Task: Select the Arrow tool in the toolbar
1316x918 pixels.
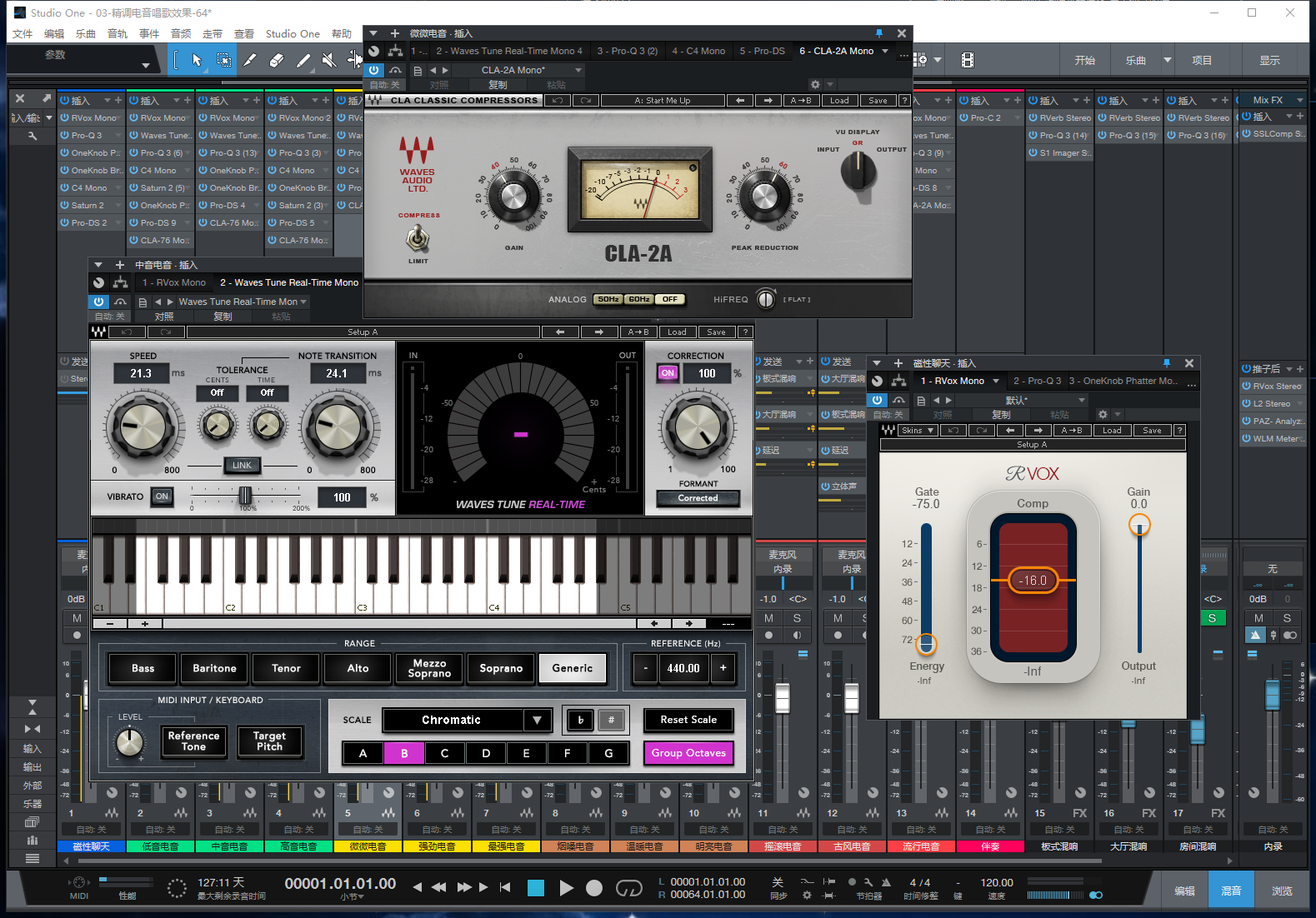Action: pyautogui.click(x=197, y=60)
